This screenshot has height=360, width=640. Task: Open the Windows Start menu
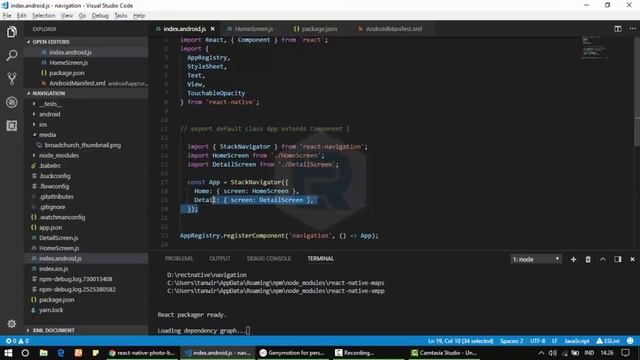click(8, 353)
